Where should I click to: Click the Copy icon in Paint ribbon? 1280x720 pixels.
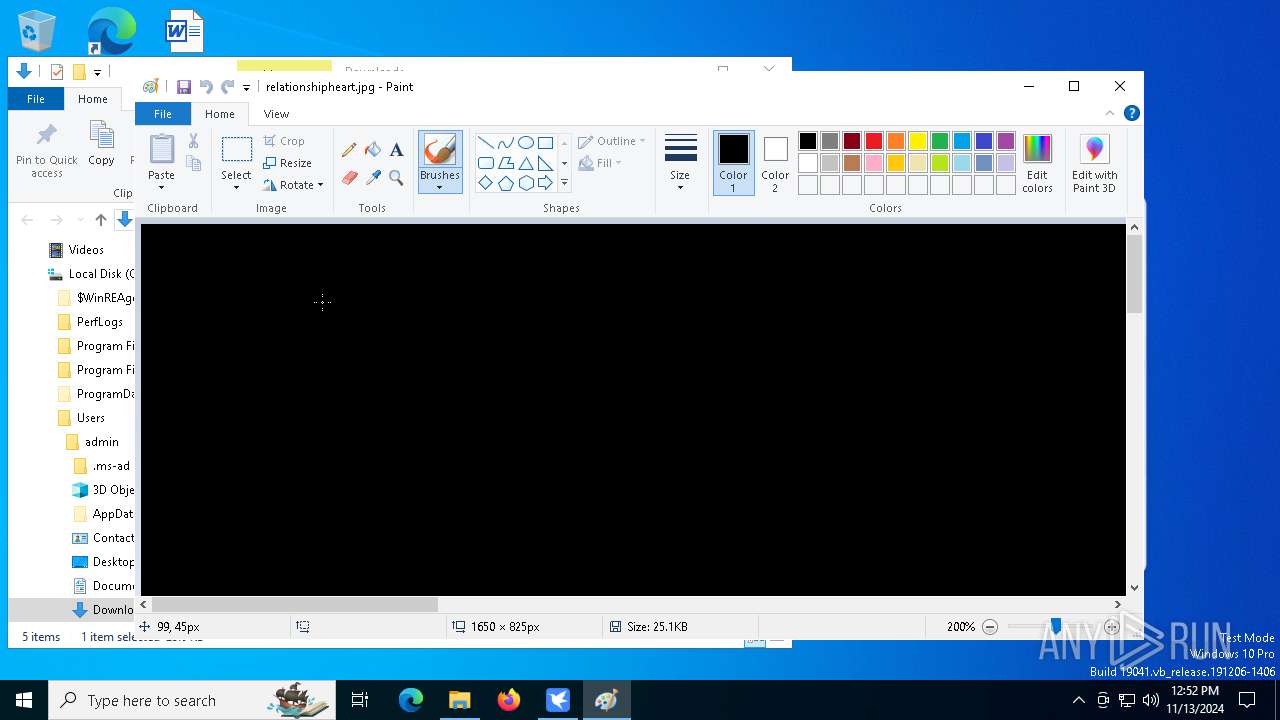pyautogui.click(x=194, y=164)
